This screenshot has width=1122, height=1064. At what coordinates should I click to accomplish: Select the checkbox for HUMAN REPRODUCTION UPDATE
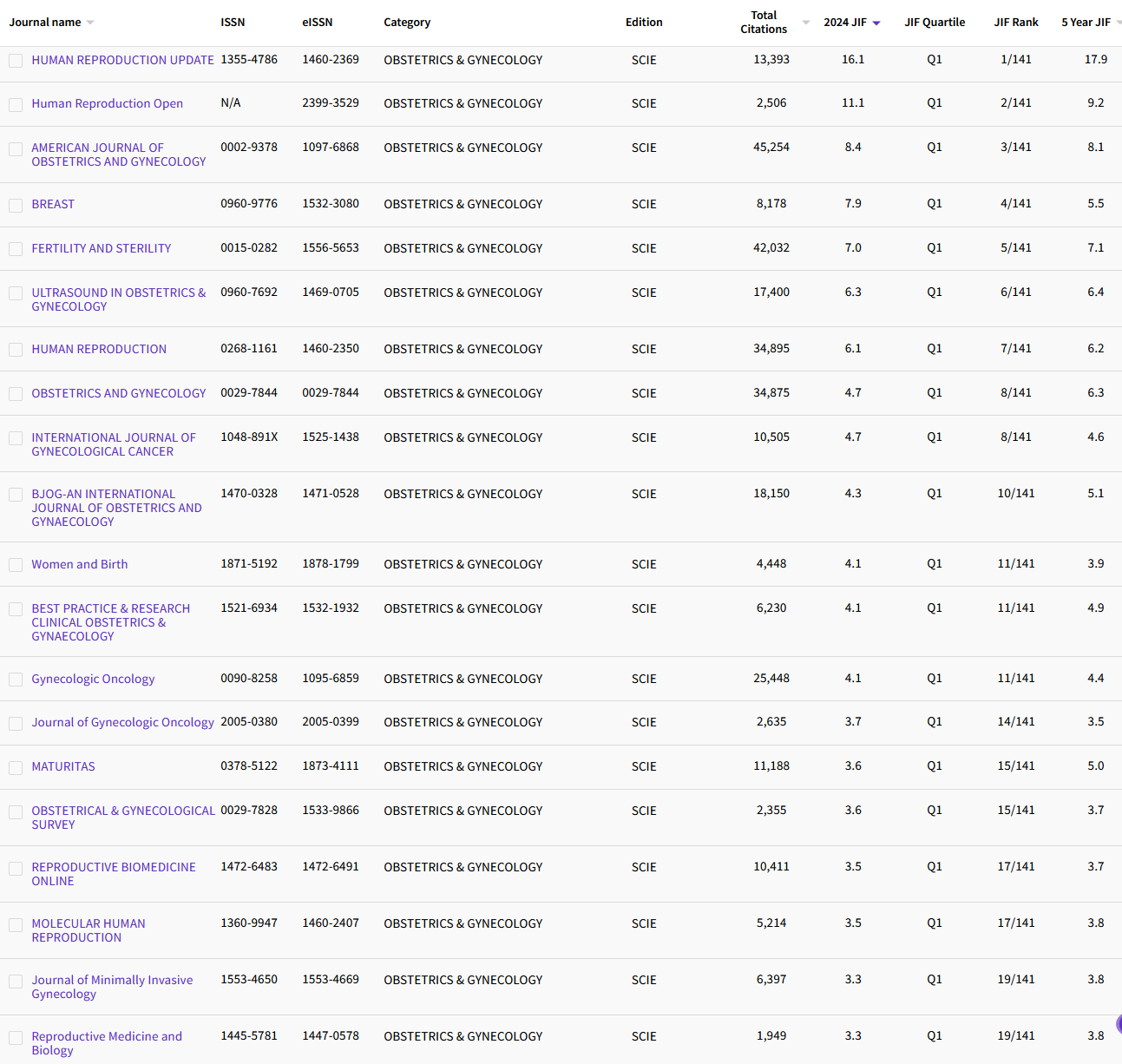16,61
